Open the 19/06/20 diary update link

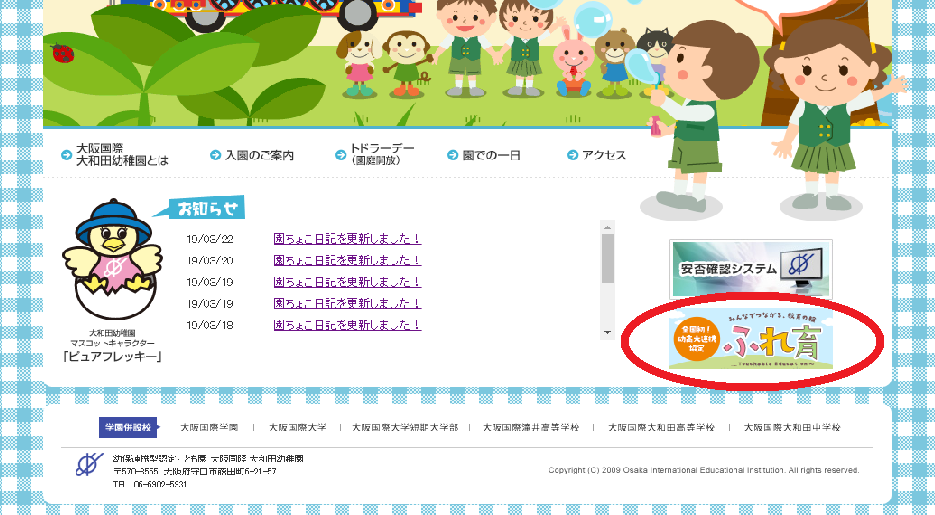[347, 260]
